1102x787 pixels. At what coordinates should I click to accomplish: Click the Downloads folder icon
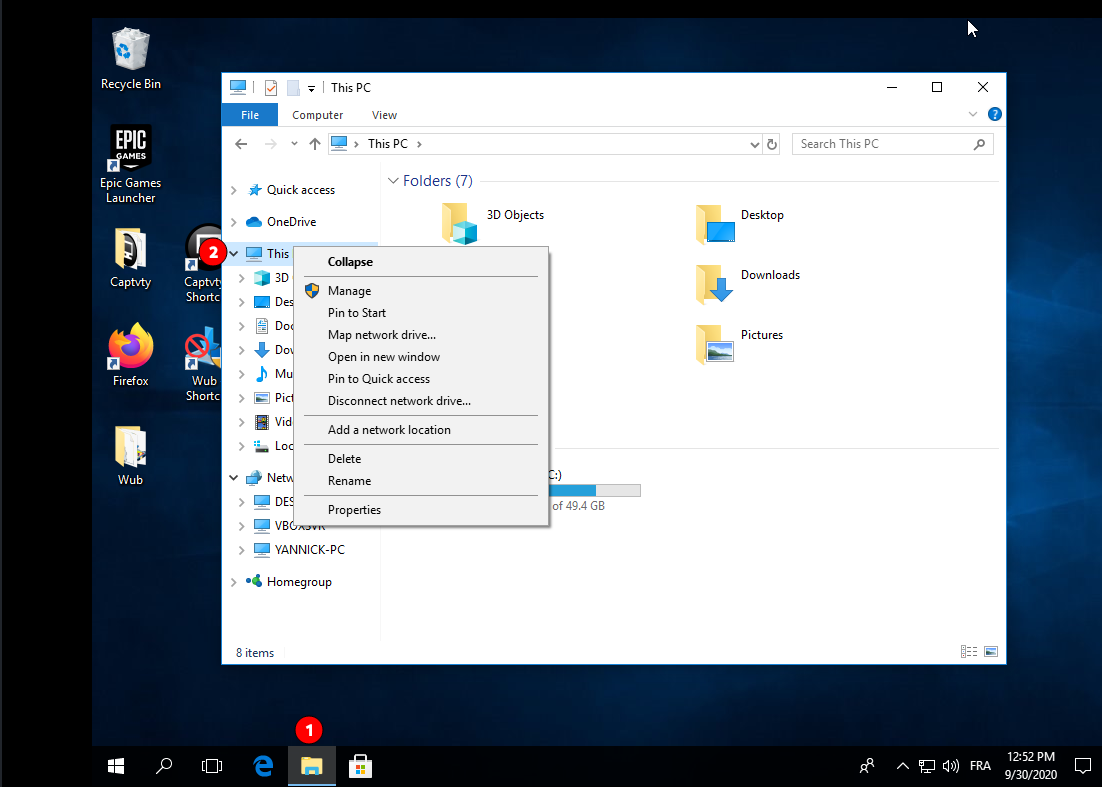tap(715, 285)
